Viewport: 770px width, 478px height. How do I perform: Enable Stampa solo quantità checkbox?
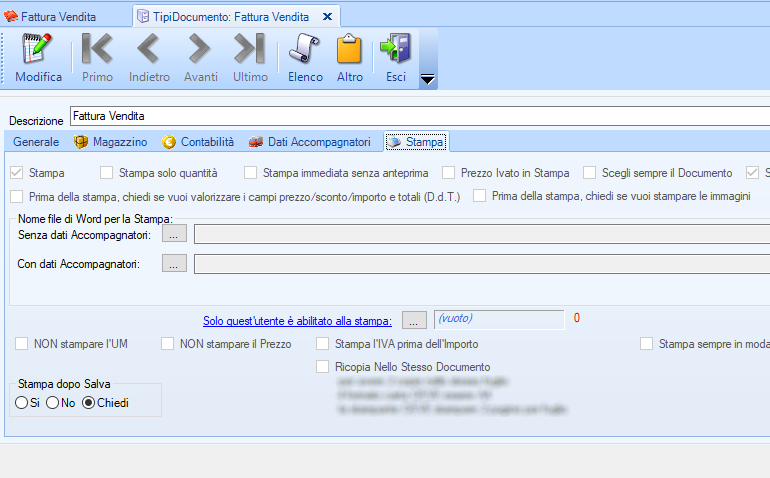tap(107, 173)
